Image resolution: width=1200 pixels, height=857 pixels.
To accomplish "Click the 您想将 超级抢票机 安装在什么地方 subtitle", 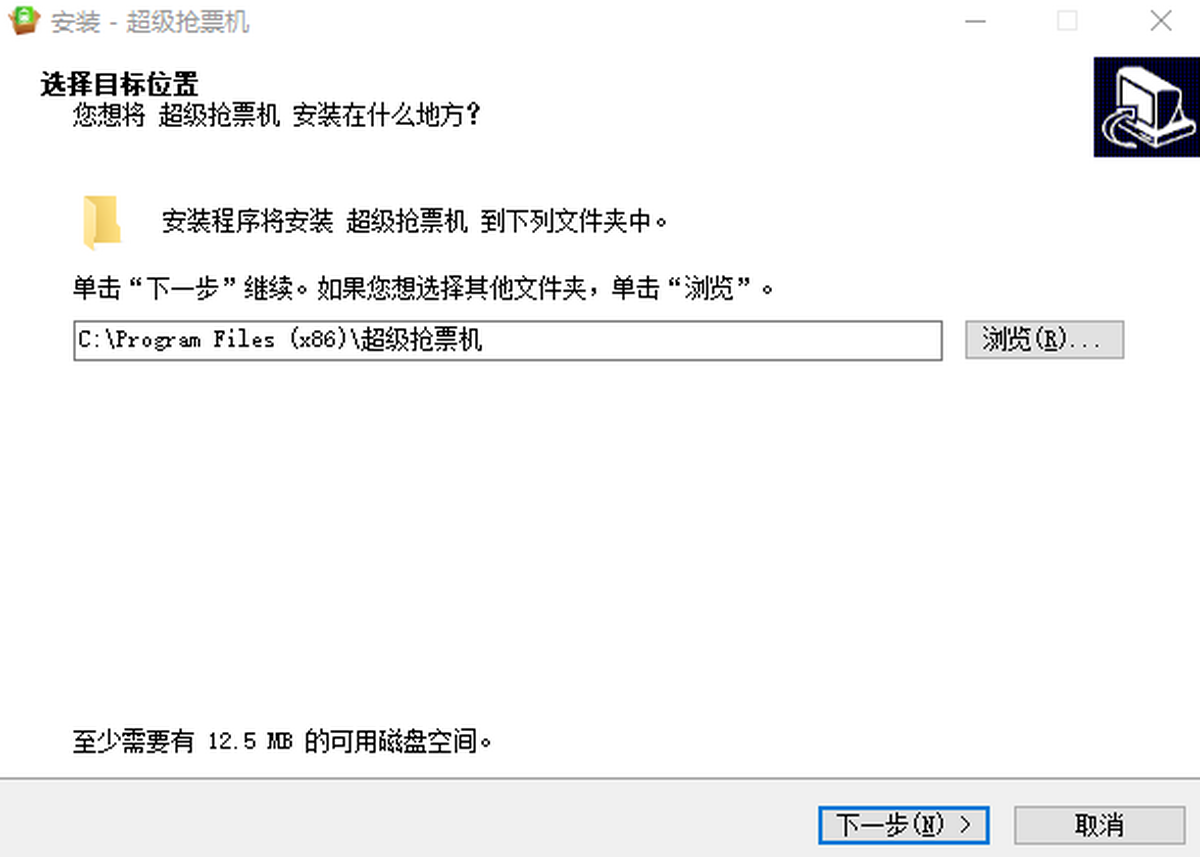I will point(277,115).
